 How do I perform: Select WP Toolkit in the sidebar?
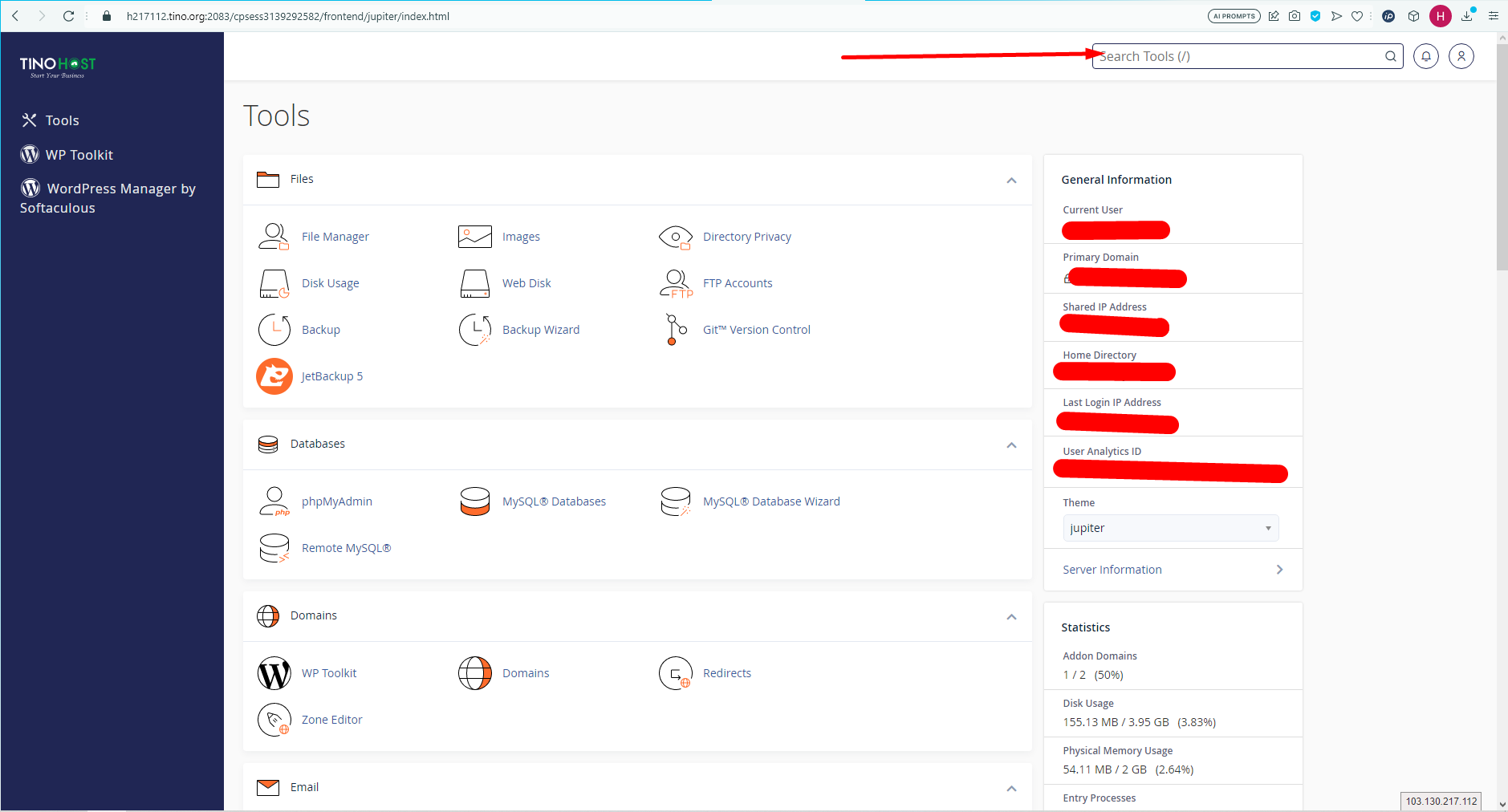67,155
